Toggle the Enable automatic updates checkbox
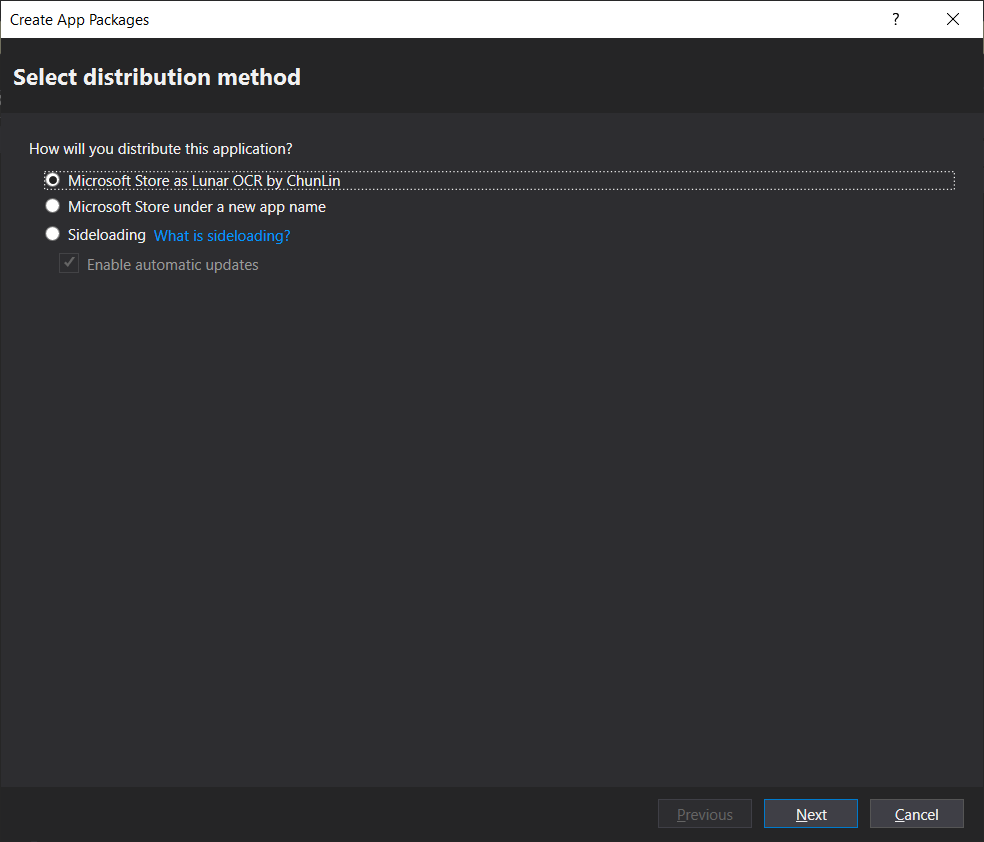Screen dimensions: 984x842 pos(69,264)
